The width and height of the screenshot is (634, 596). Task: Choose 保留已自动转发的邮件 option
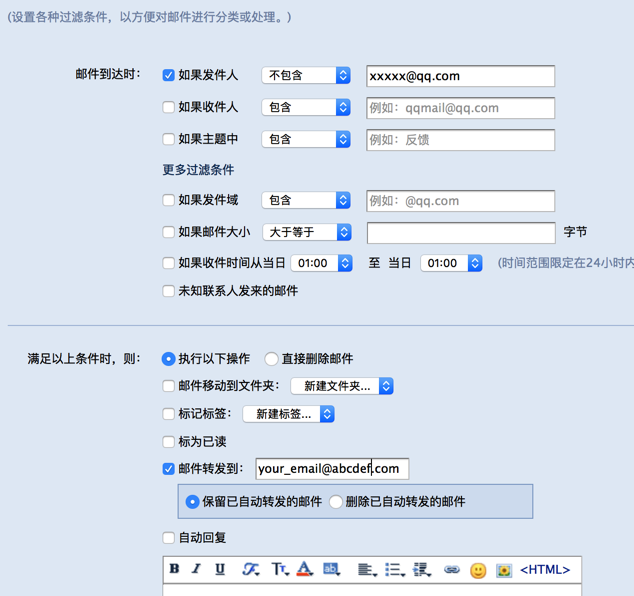(192, 502)
